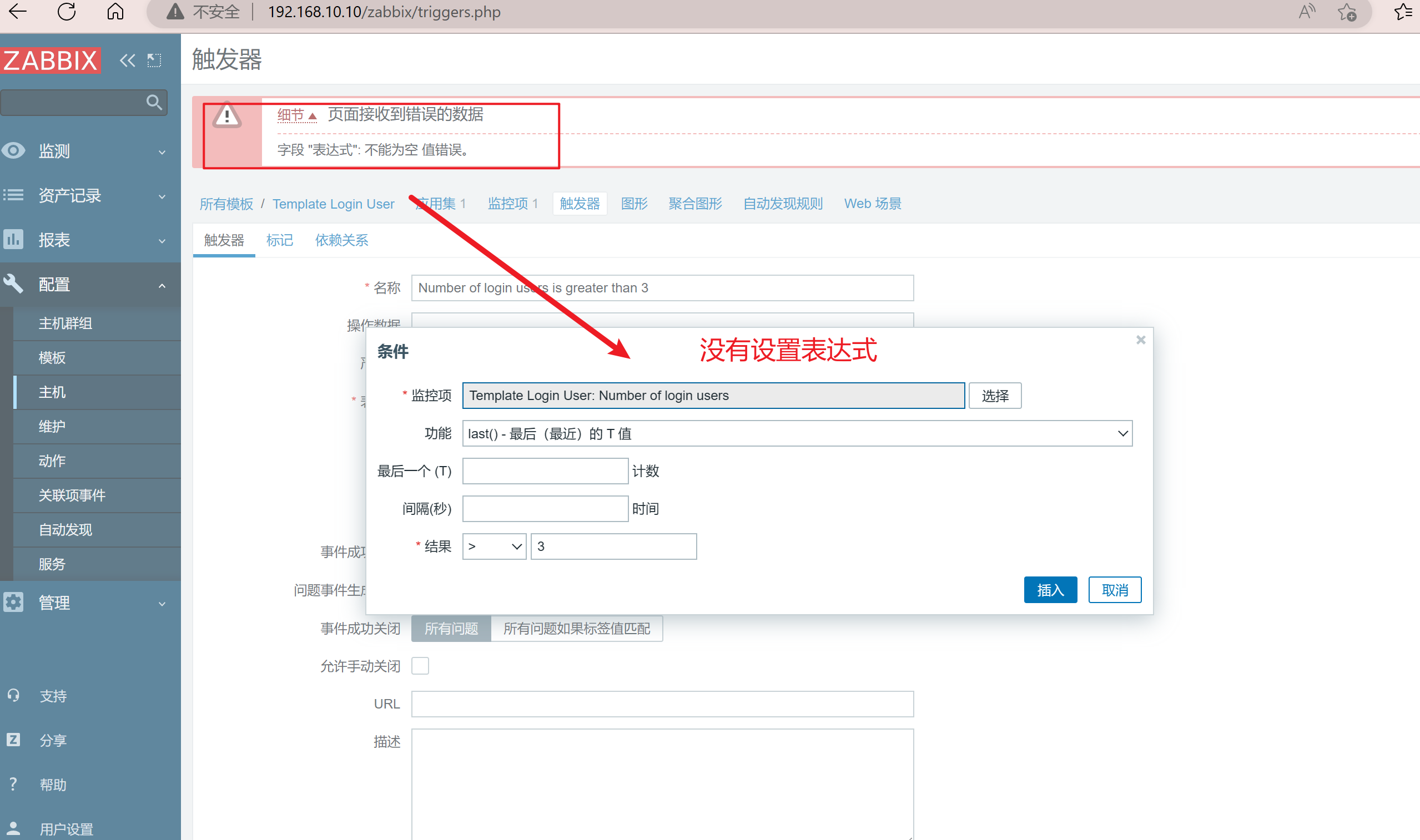
Task: Click the browser back arrow
Action: point(18,12)
